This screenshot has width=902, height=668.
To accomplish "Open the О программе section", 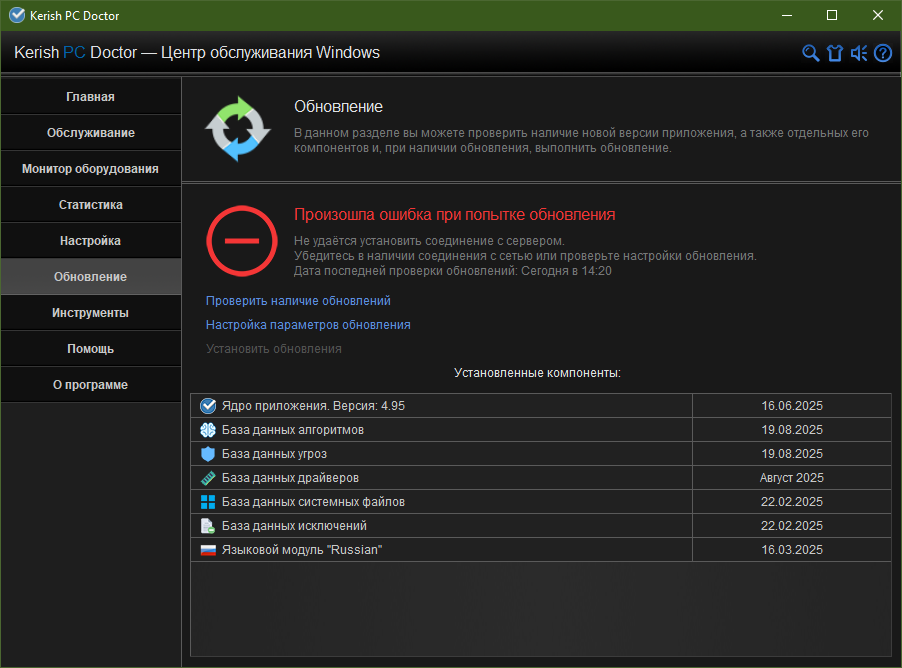I will coord(90,385).
